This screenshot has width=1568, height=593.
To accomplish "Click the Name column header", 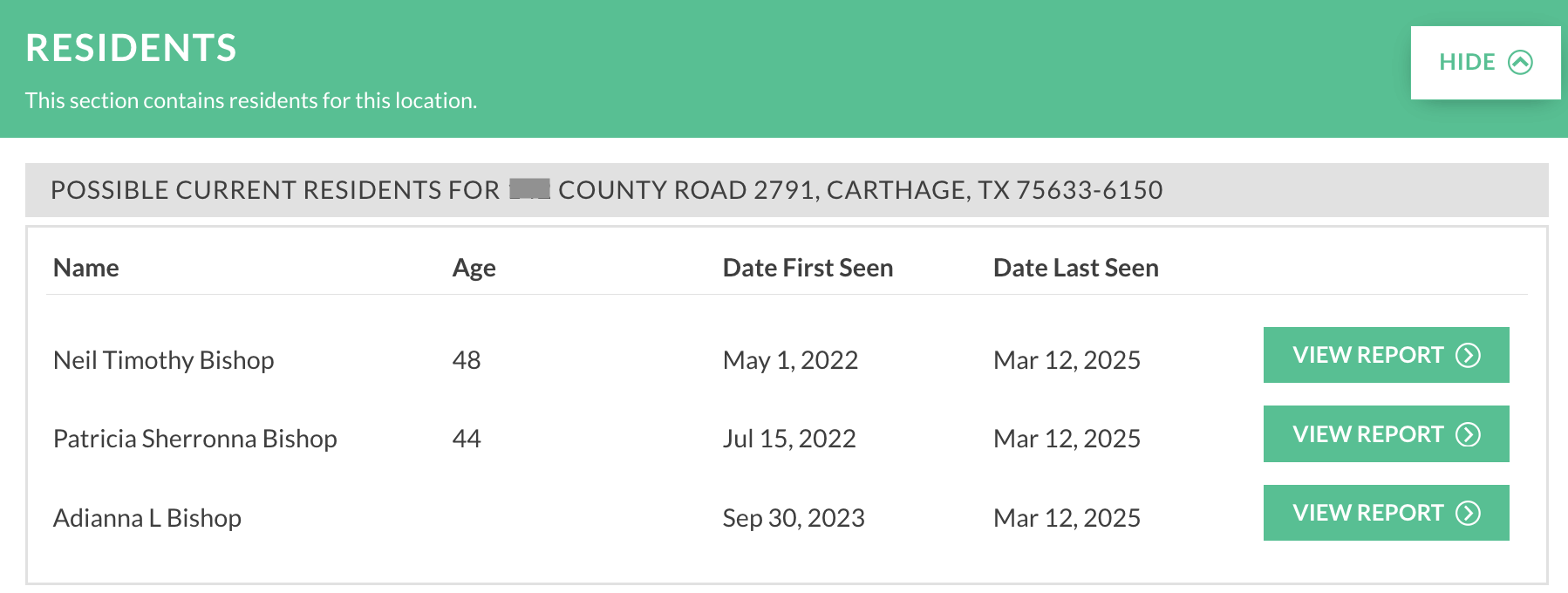I will point(86,268).
